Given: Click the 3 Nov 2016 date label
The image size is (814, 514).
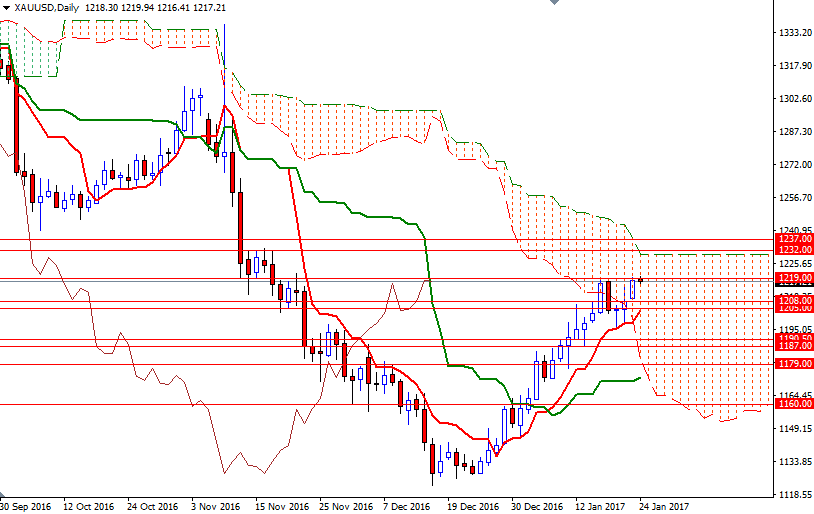Looking at the screenshot, I should tap(217, 506).
